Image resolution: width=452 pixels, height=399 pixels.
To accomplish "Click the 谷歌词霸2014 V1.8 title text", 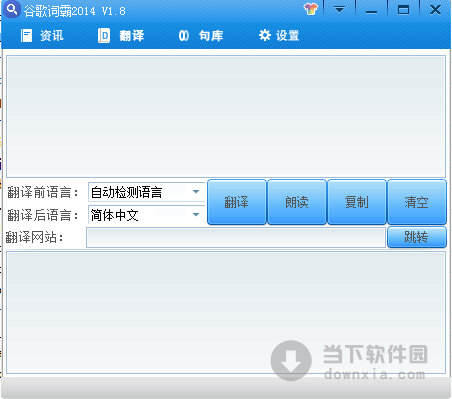I will click(75, 11).
